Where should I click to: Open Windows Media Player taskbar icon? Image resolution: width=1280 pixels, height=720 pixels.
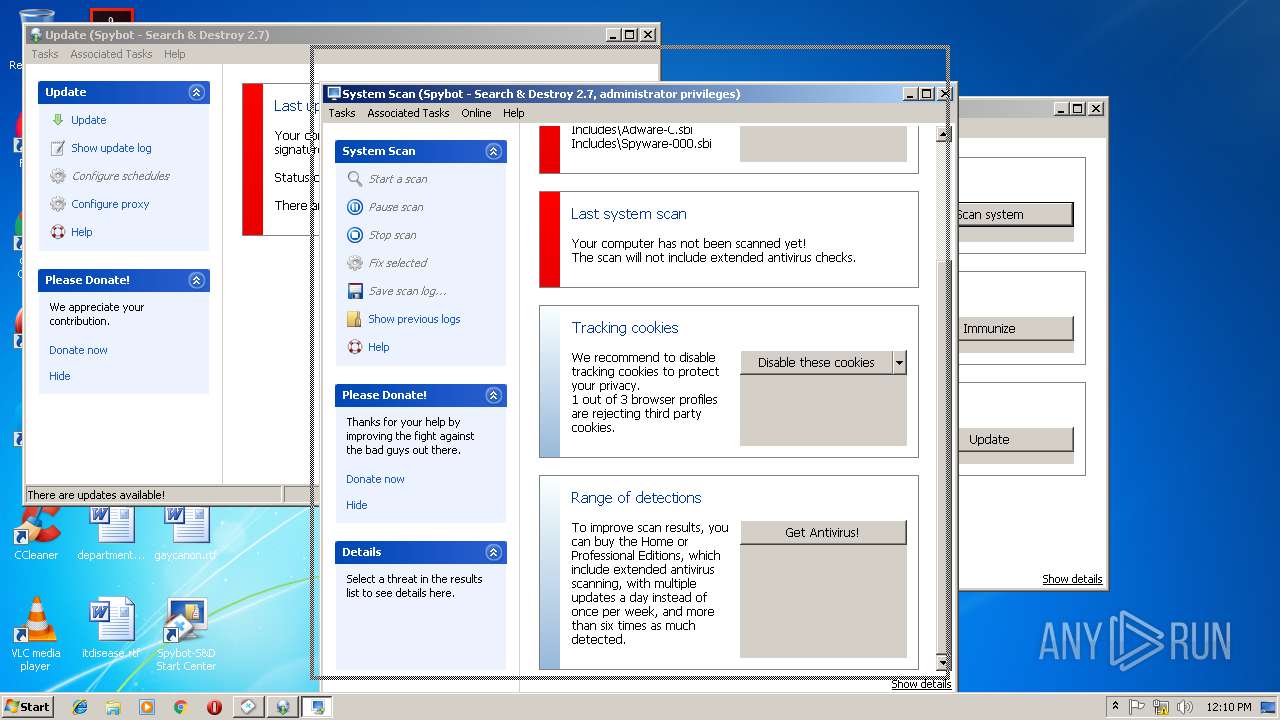(147, 707)
